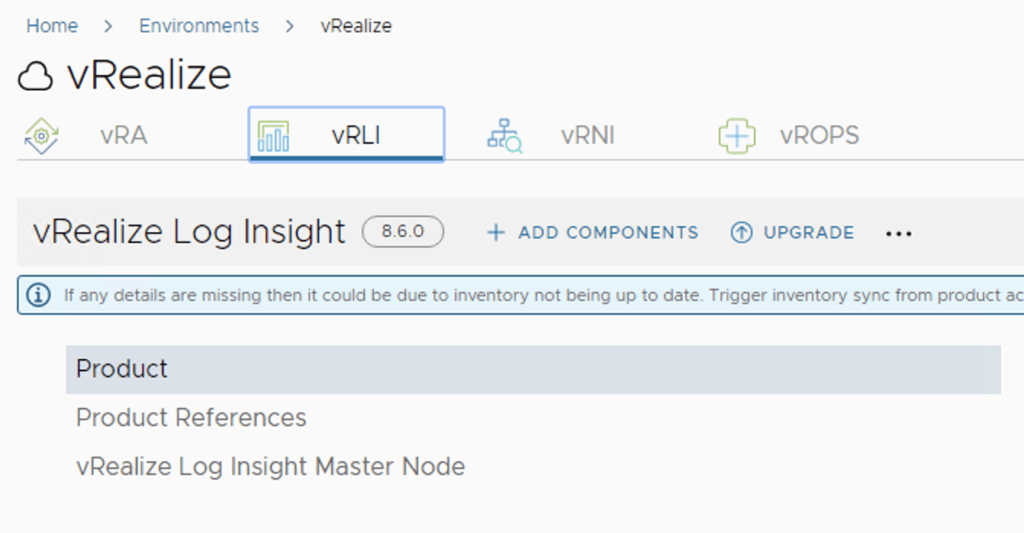Image resolution: width=1024 pixels, height=533 pixels.
Task: Open the three-dot more actions menu
Action: coord(899,233)
